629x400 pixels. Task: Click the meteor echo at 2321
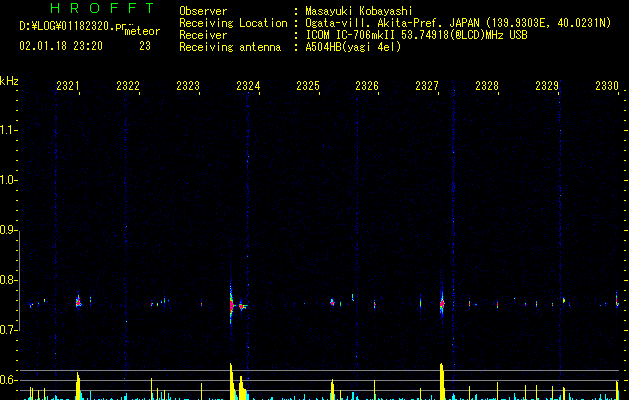click(x=78, y=302)
